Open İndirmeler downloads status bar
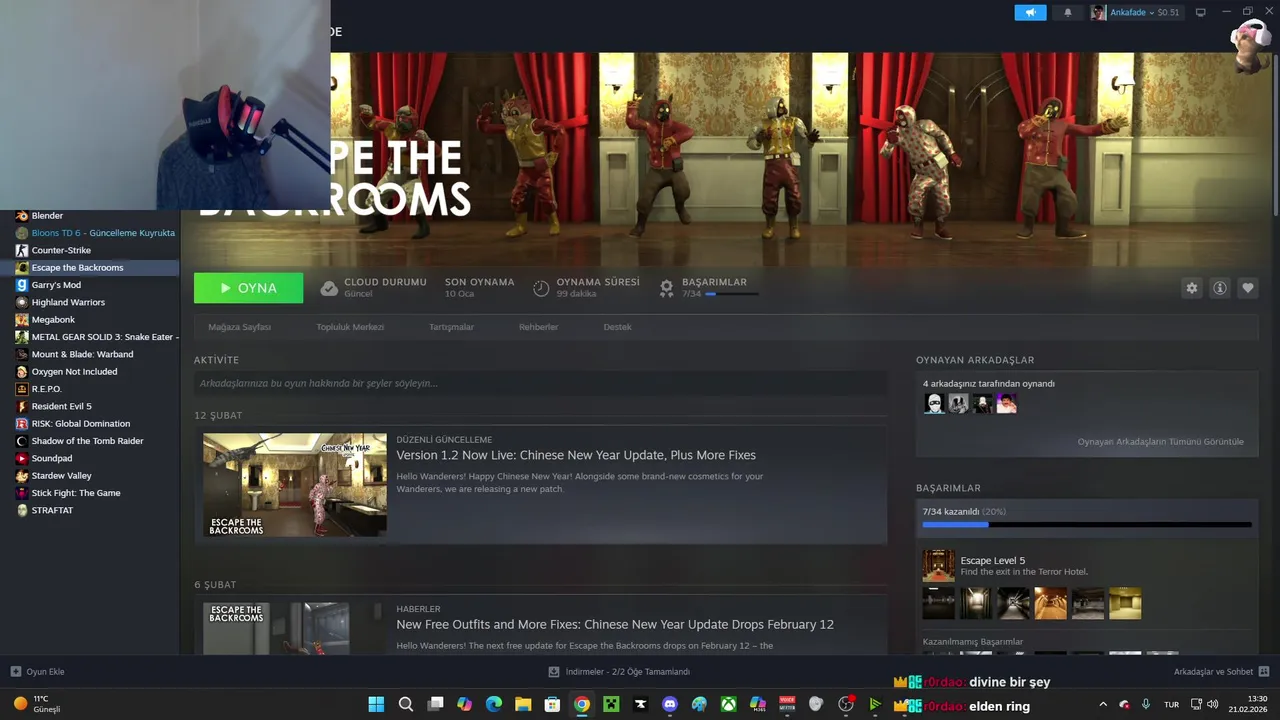 (x=619, y=672)
